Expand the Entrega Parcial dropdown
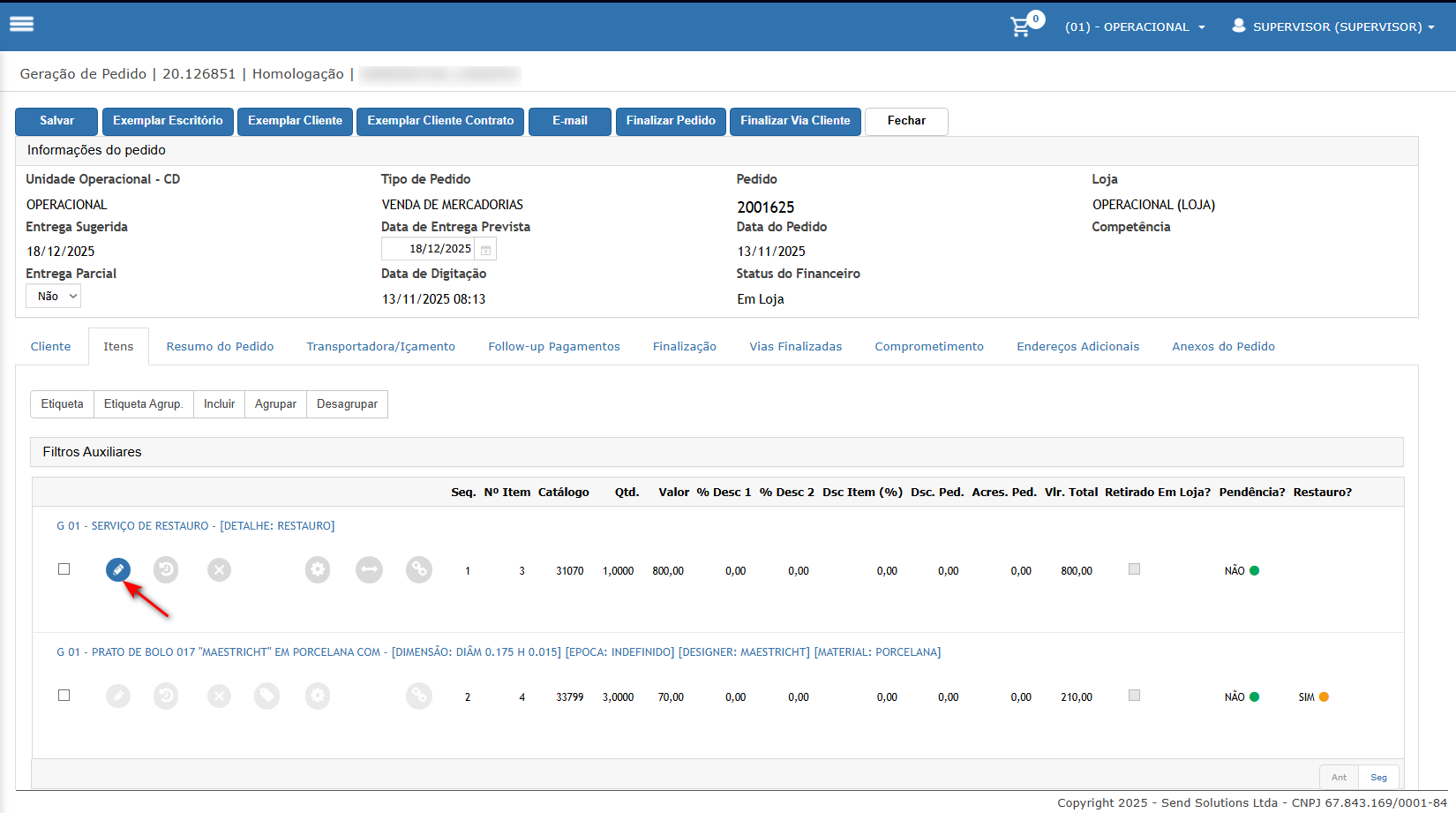 click(54, 297)
